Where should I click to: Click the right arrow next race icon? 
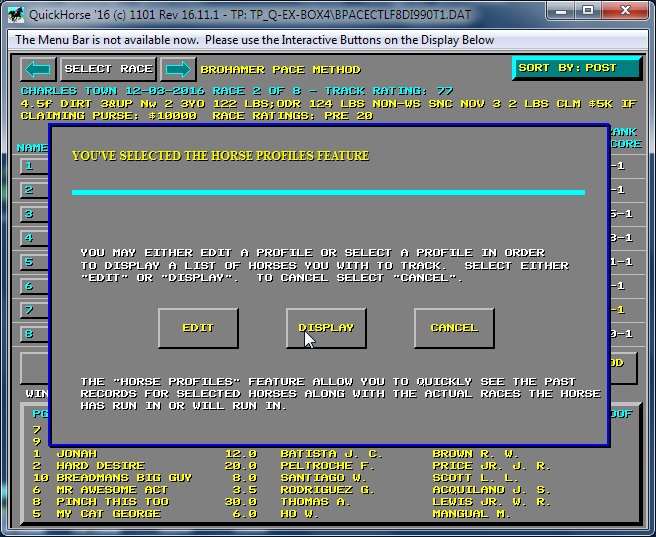pyautogui.click(x=178, y=69)
